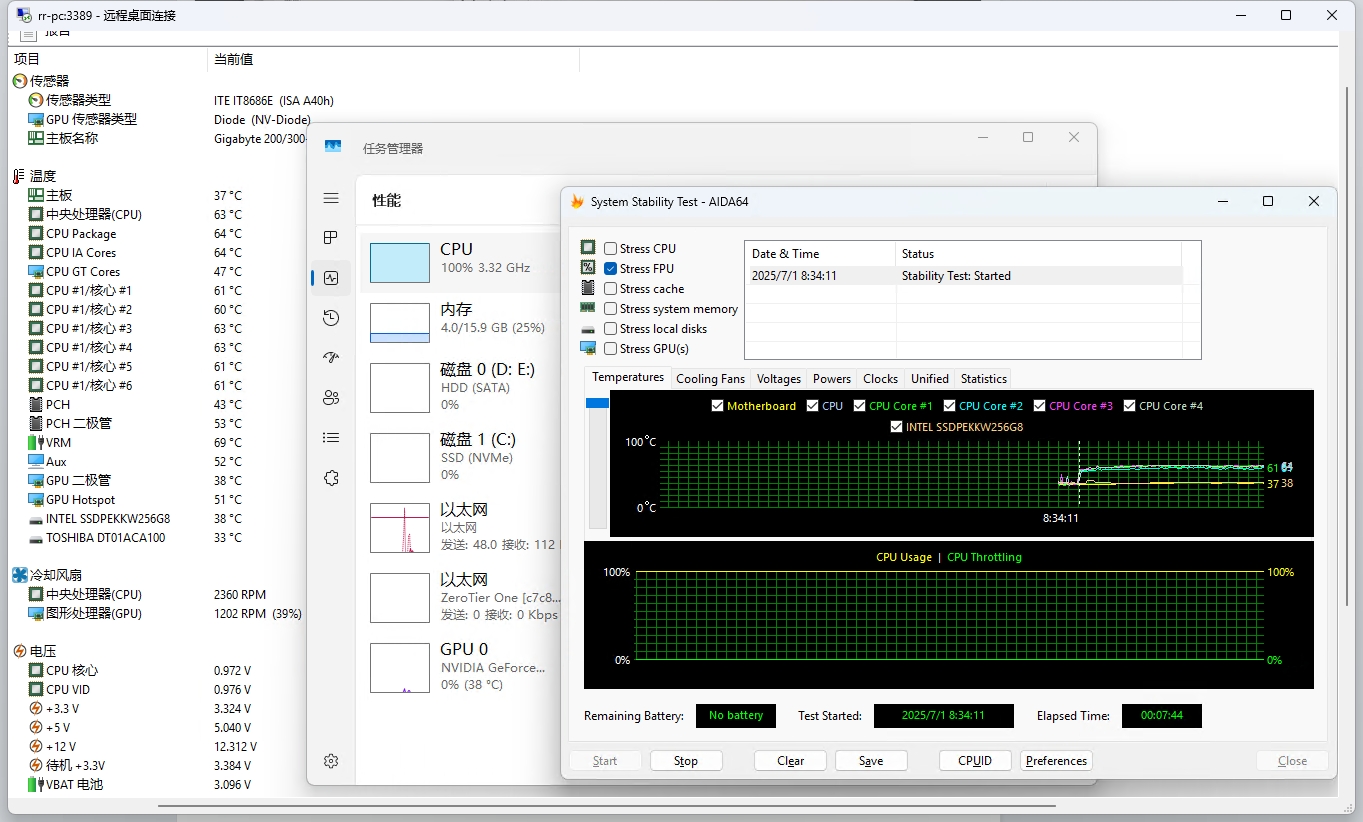Screen dimensions: 1363x822
Task: Open Startup apps icon in Task Manager
Action: point(331,358)
